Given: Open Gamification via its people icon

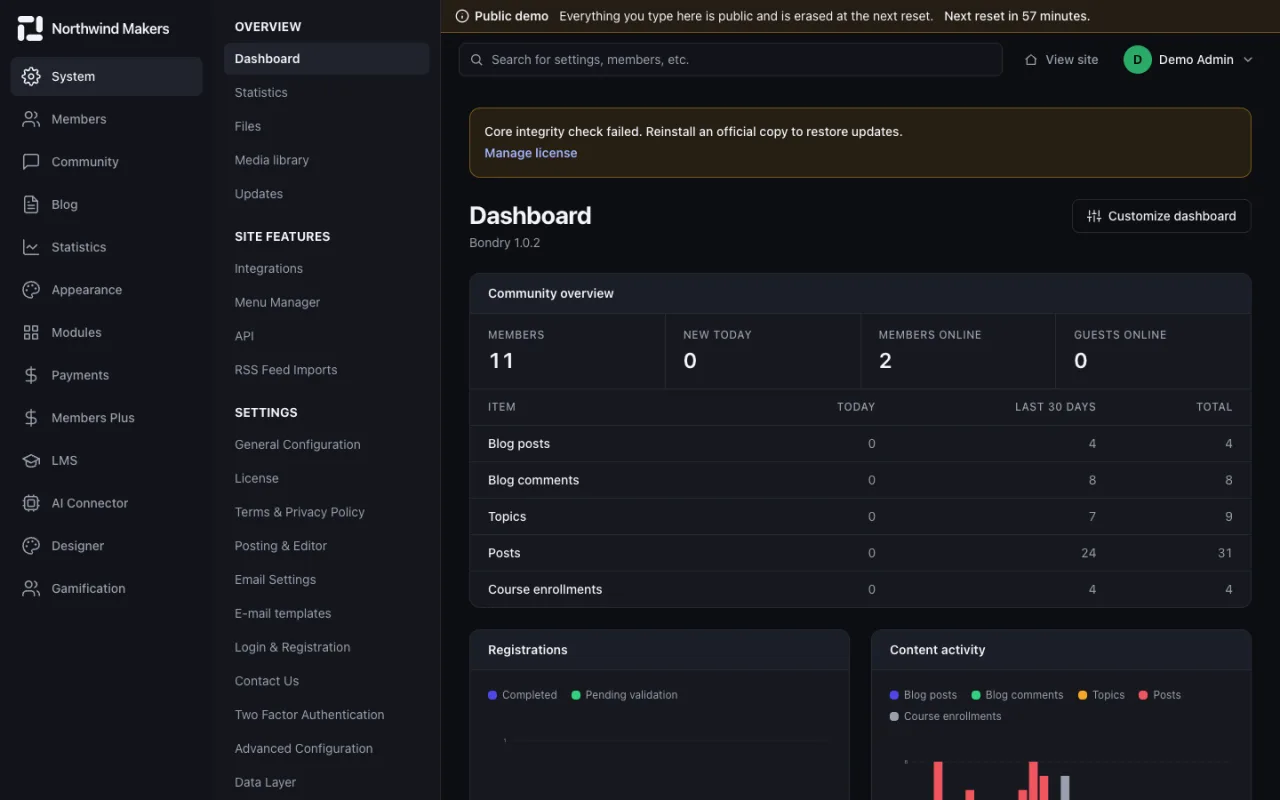Looking at the screenshot, I should (31, 589).
